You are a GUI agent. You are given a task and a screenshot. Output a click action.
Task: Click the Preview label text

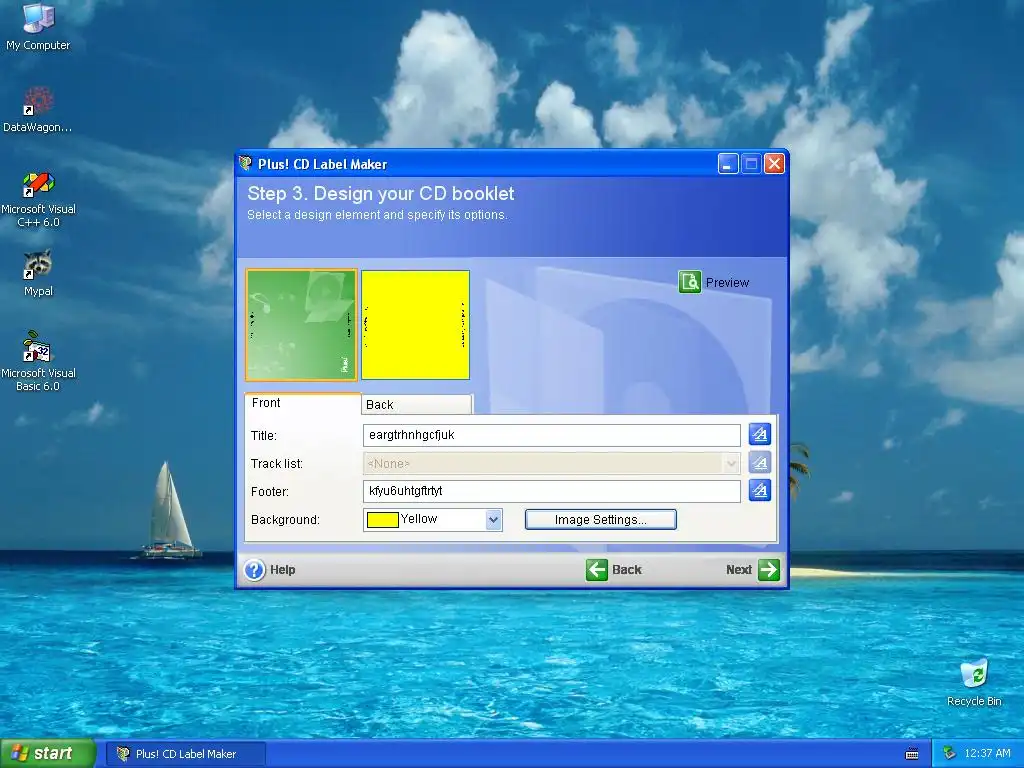point(728,283)
